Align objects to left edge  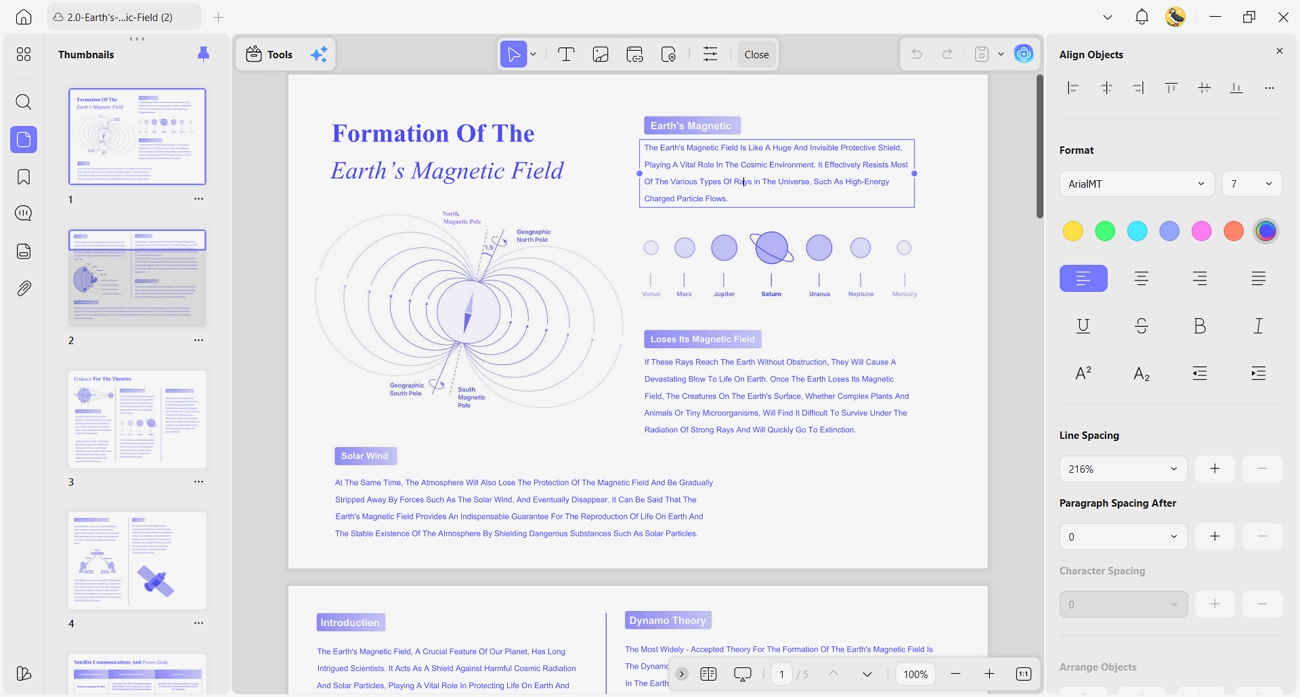coord(1073,88)
